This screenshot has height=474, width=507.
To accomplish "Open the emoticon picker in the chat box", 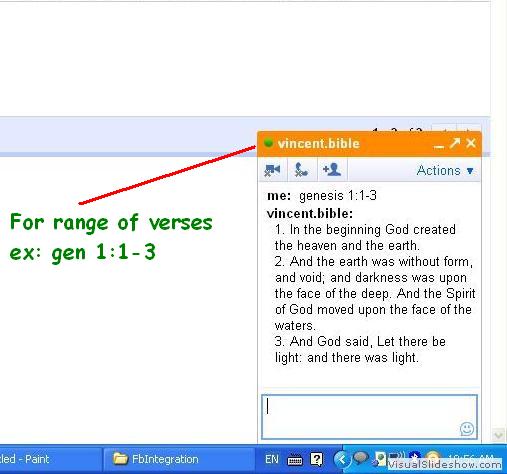I will (467, 429).
